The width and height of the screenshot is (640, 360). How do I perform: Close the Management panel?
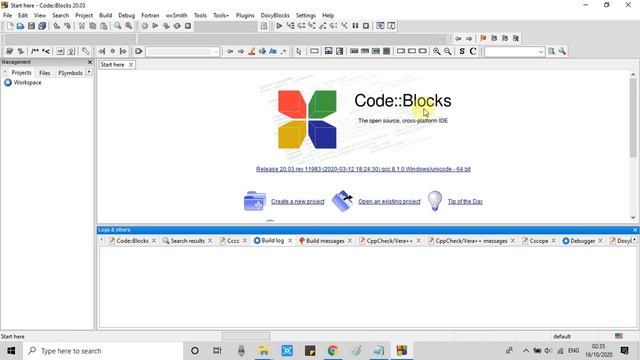coord(90,62)
